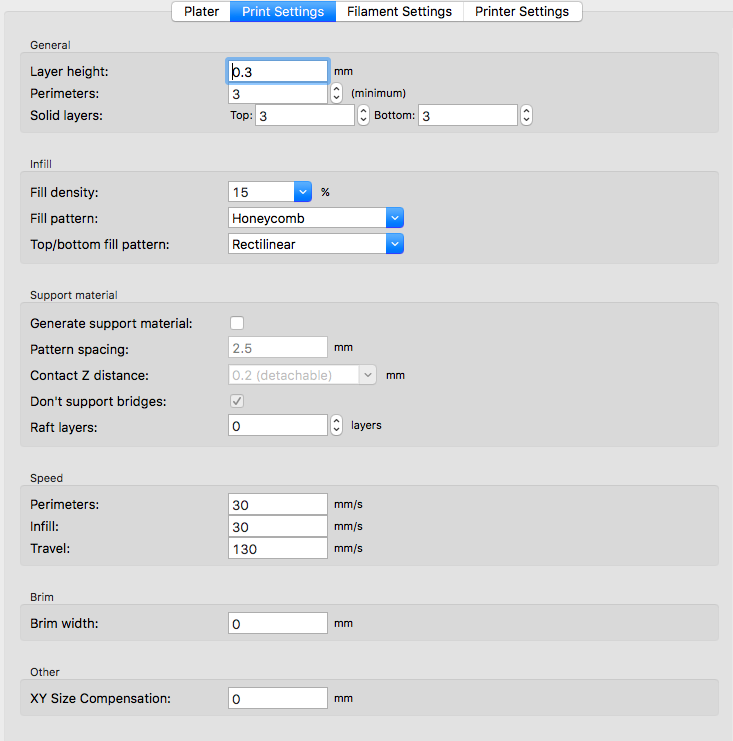
Task: Select the Print Settings tab
Action: point(282,12)
